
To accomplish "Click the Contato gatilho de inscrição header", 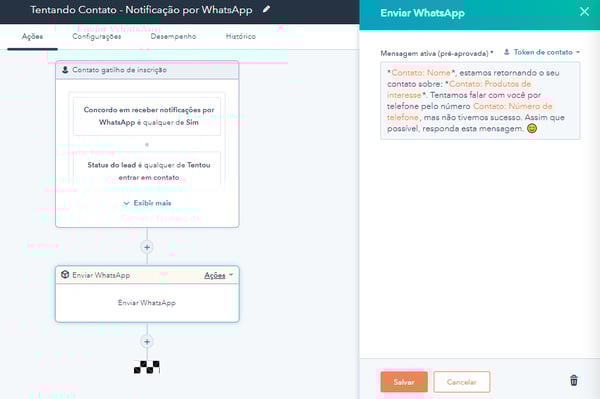I will pos(147,70).
